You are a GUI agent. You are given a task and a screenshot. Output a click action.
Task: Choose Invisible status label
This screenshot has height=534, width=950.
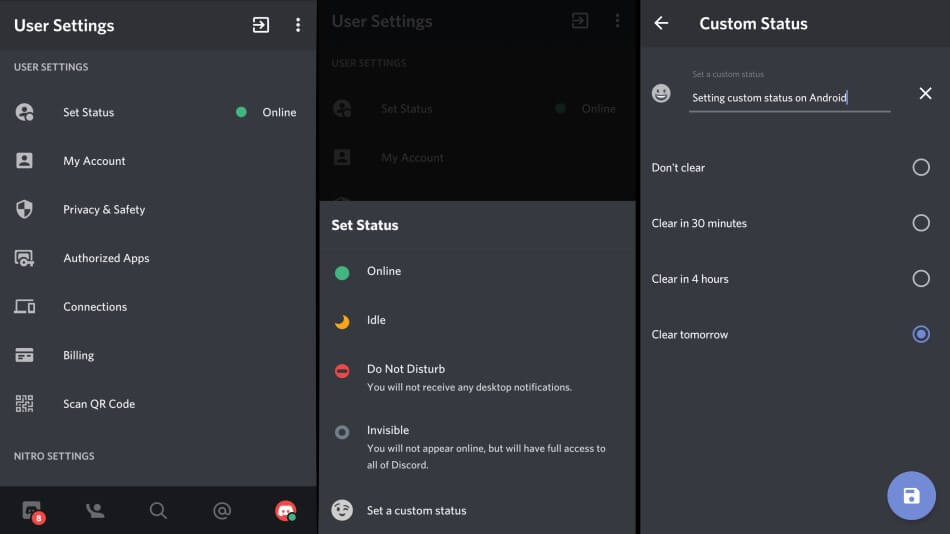[388, 430]
